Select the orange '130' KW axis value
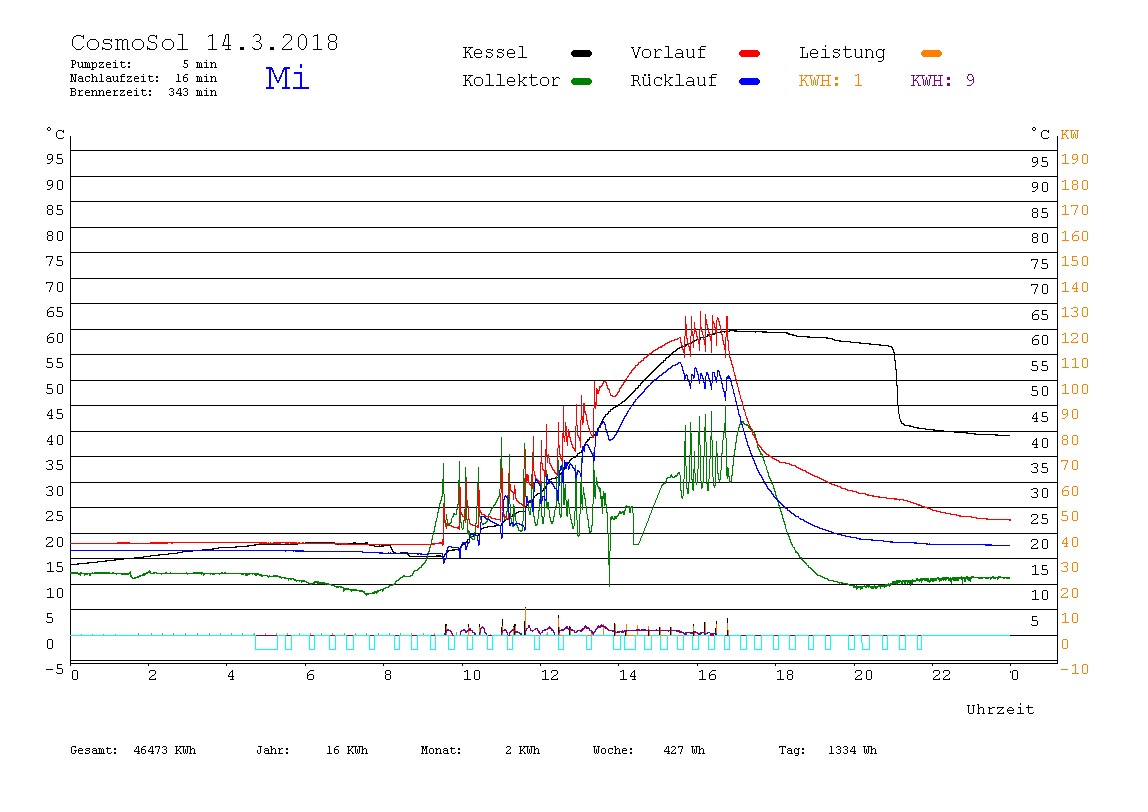Image resolution: width=1148 pixels, height=812 pixels. click(x=1075, y=313)
